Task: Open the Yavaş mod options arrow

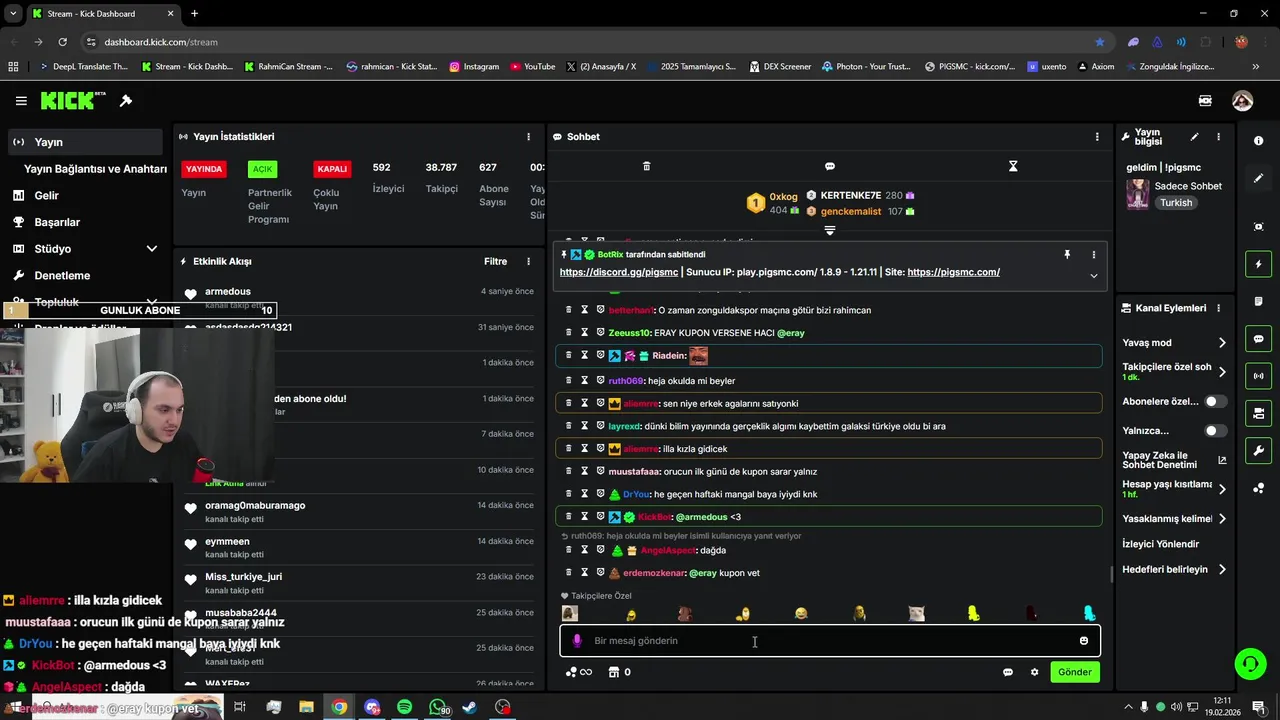Action: pos(1222,343)
